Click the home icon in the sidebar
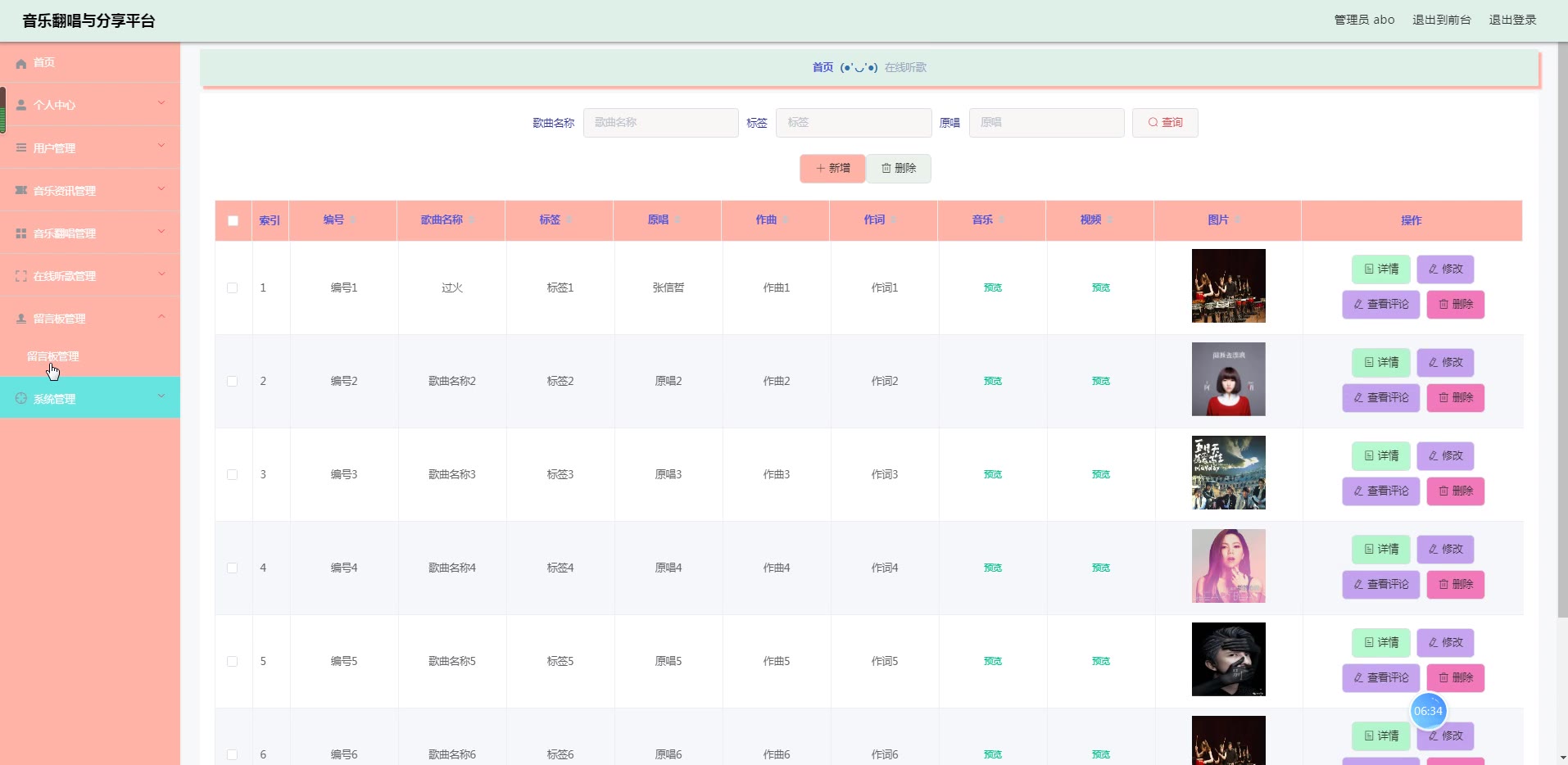The width and height of the screenshot is (1568, 765). coord(21,63)
